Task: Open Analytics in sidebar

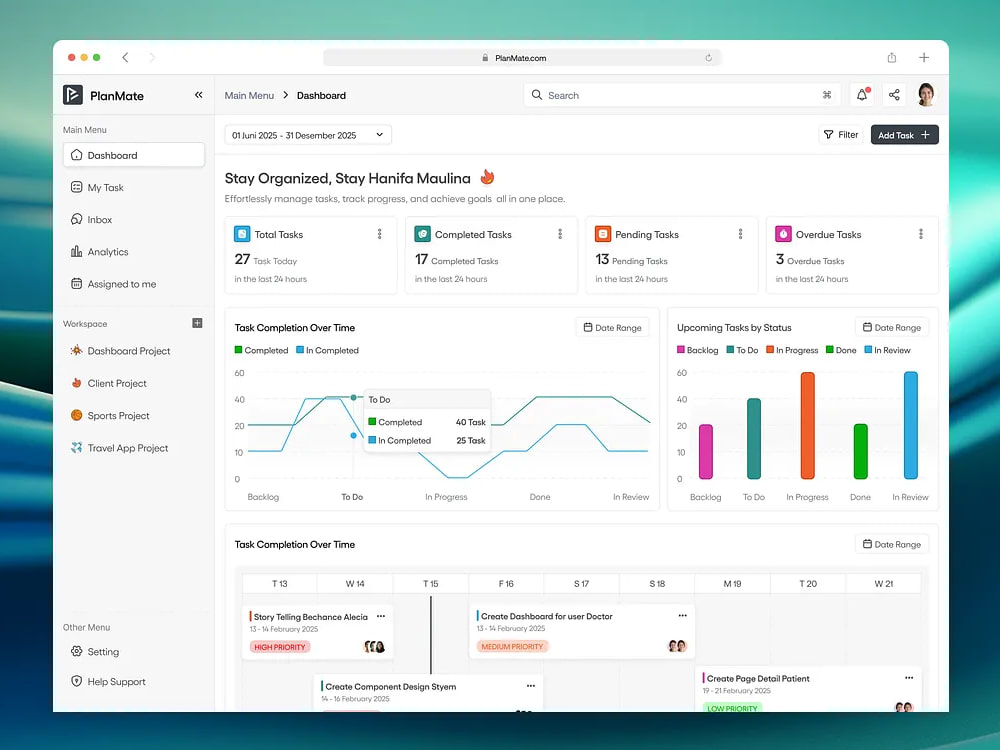Action: pos(134,252)
